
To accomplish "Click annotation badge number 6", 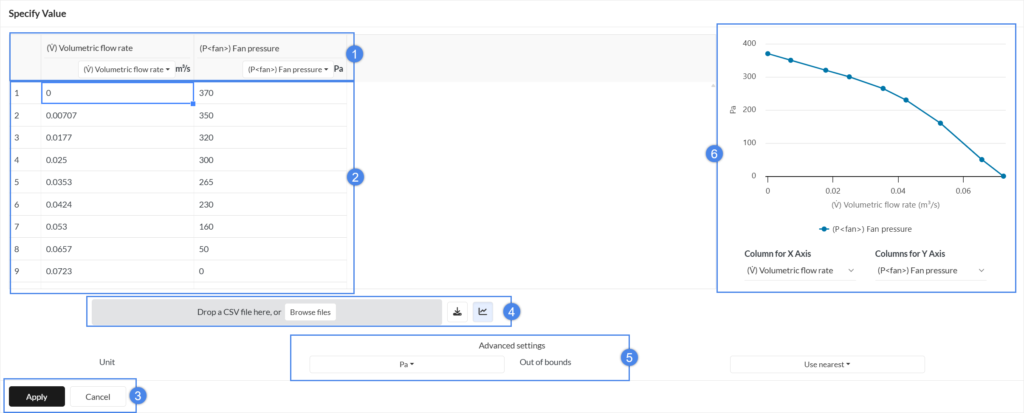I will tap(714, 155).
